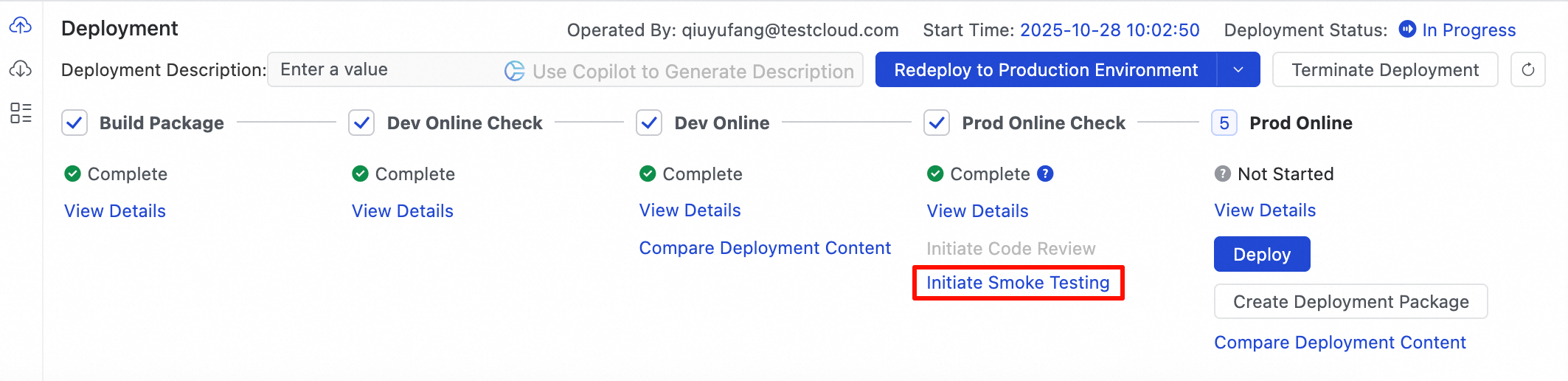This screenshot has width=1568, height=381.
Task: Open View Details under Prod Online Check
Action: (x=978, y=211)
